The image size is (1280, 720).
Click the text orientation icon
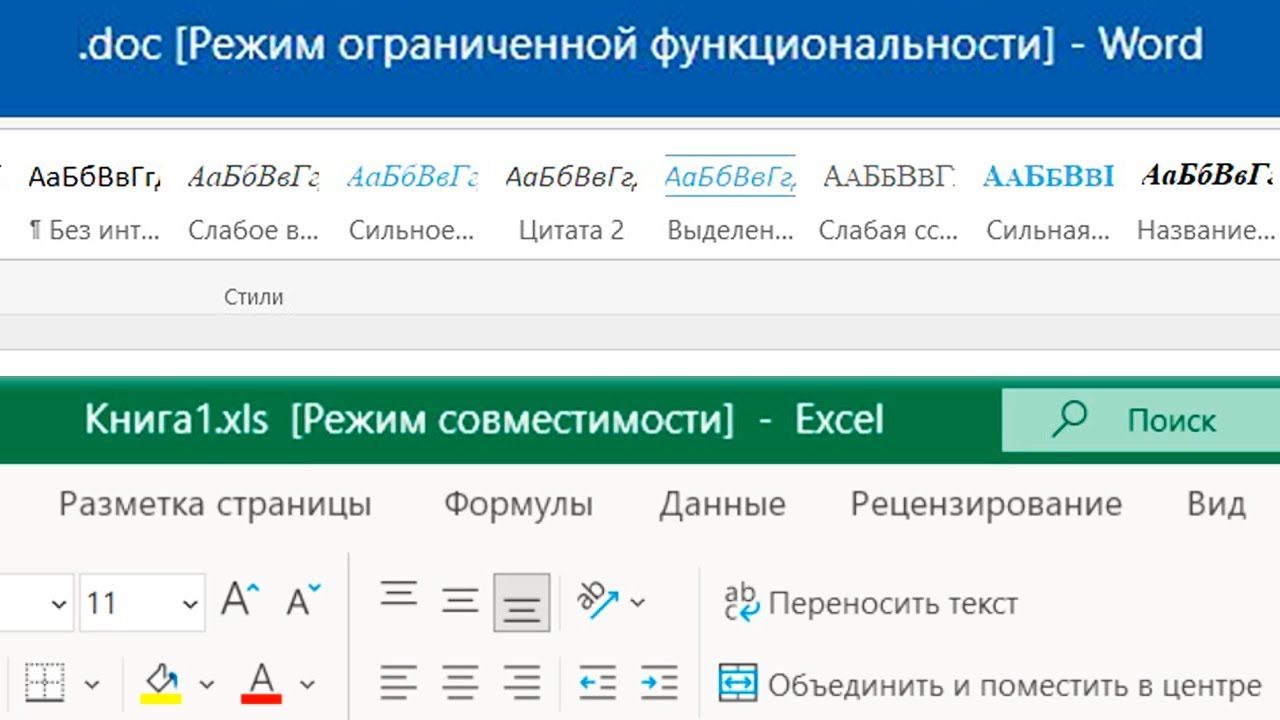pyautogui.click(x=598, y=601)
